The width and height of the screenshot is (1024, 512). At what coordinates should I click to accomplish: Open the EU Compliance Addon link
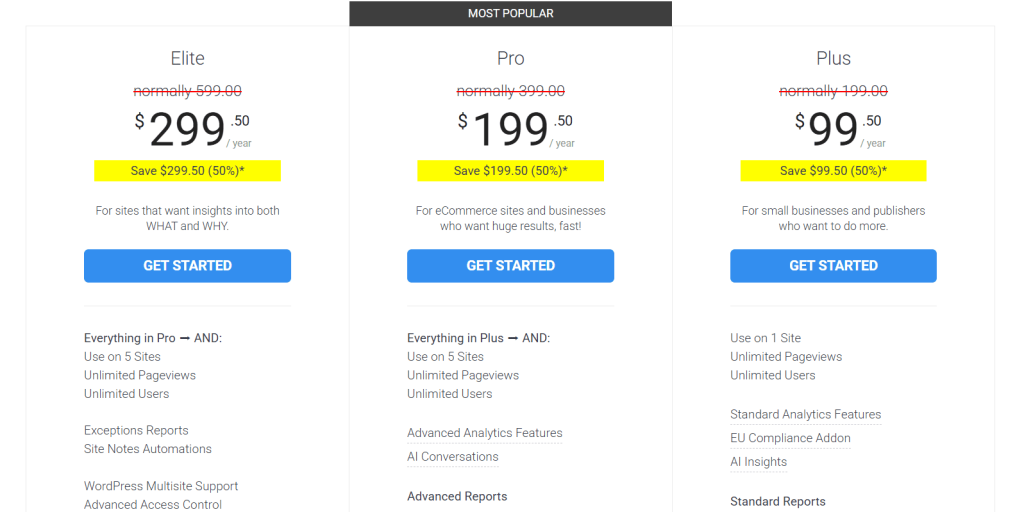click(790, 438)
